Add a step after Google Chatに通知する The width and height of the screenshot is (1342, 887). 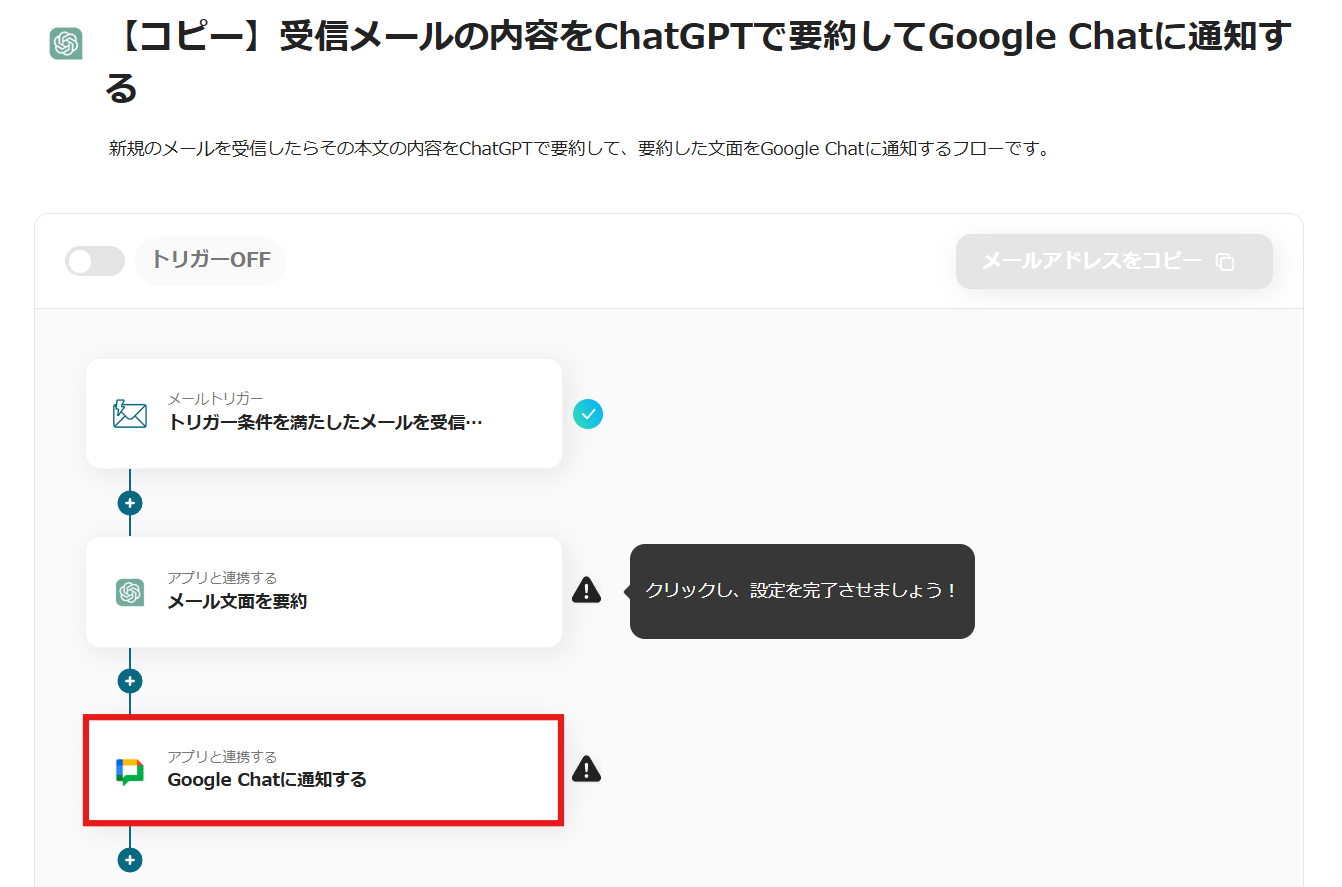130,860
